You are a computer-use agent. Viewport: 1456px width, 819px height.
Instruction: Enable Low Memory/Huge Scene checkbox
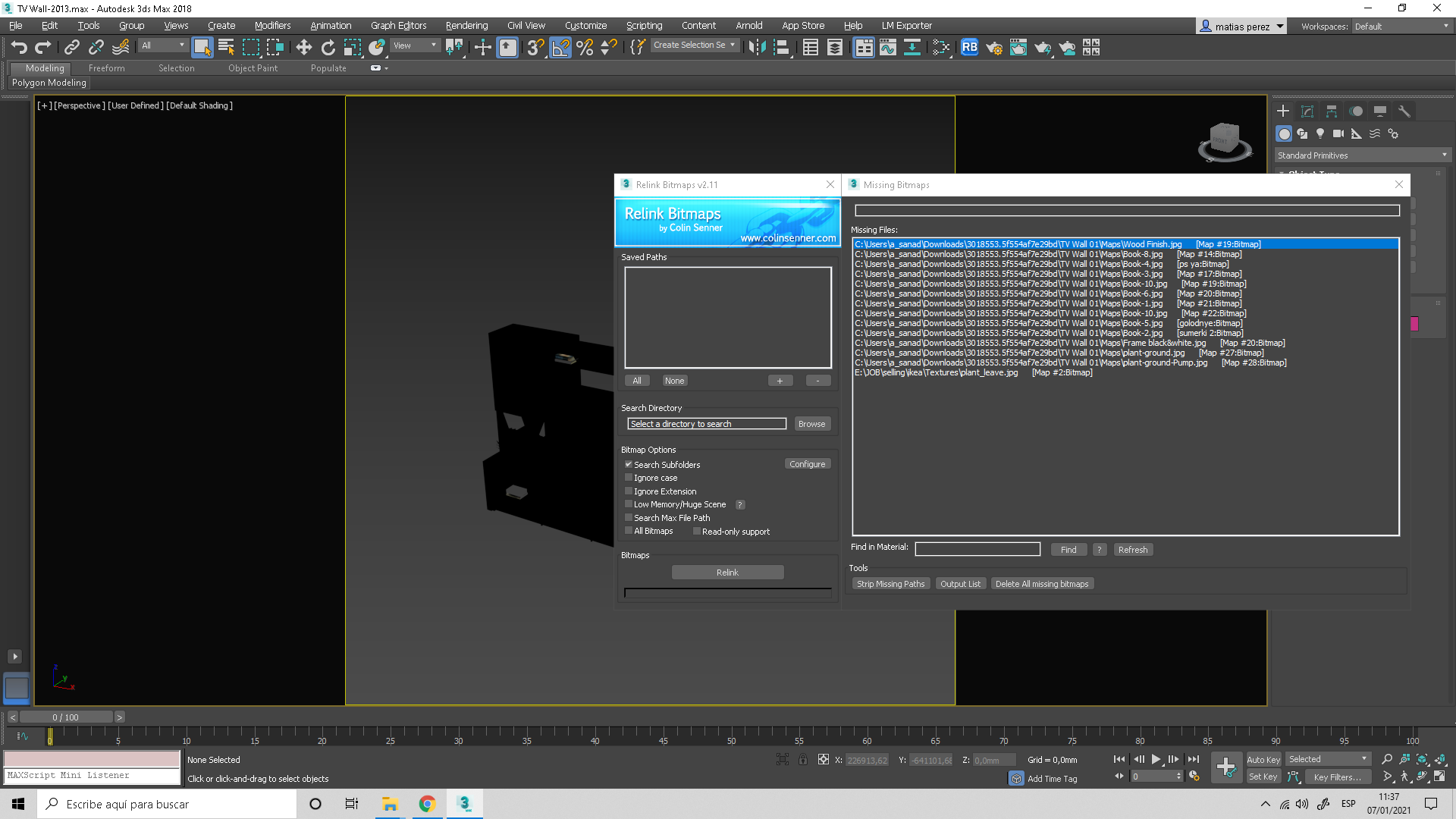coord(628,504)
